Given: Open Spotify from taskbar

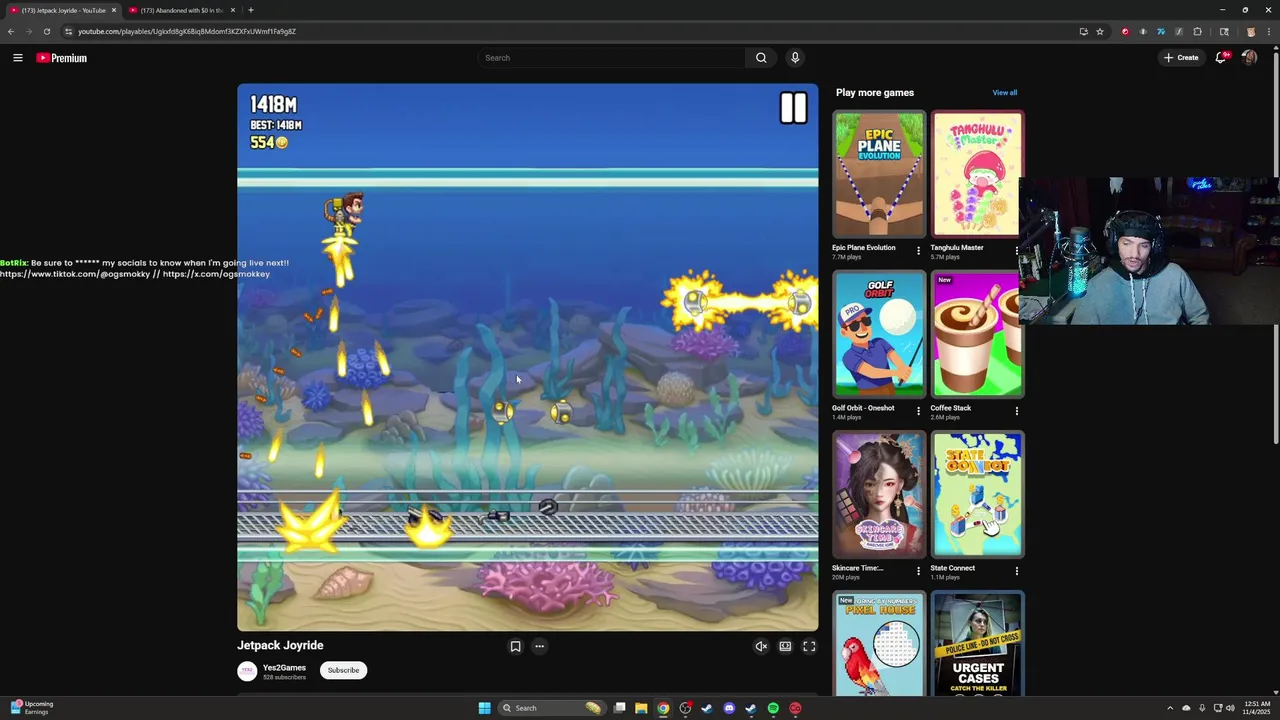Looking at the screenshot, I should point(773,708).
